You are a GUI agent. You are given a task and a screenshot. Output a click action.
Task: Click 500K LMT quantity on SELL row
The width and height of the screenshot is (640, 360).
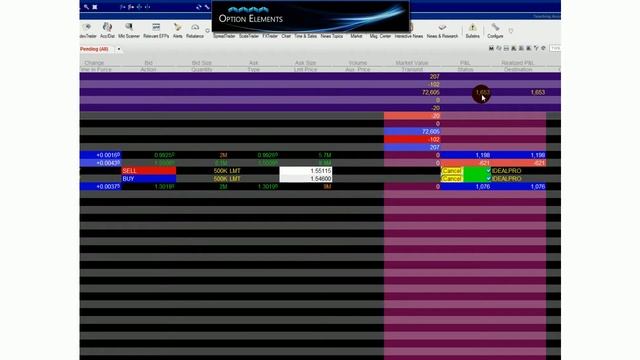[227, 171]
